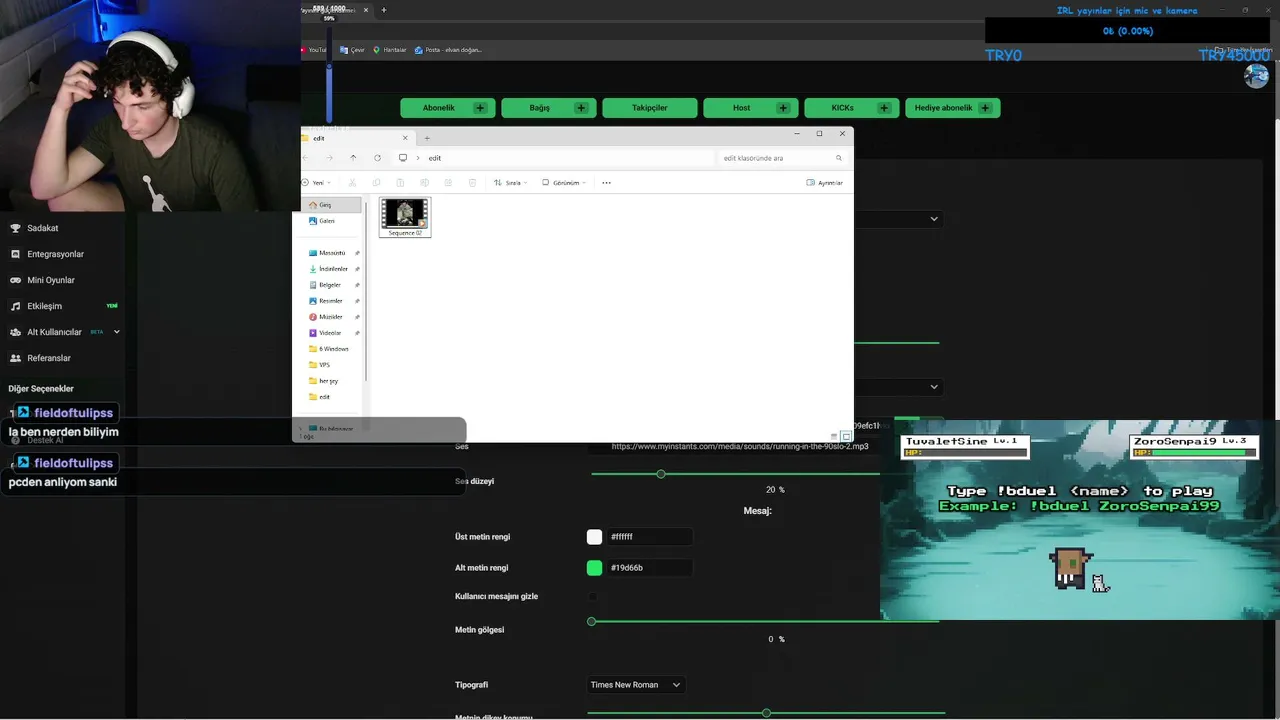This screenshot has height=720, width=1280.
Task: Open Belgeler folder in Explorer sidebar
Action: (x=332, y=285)
